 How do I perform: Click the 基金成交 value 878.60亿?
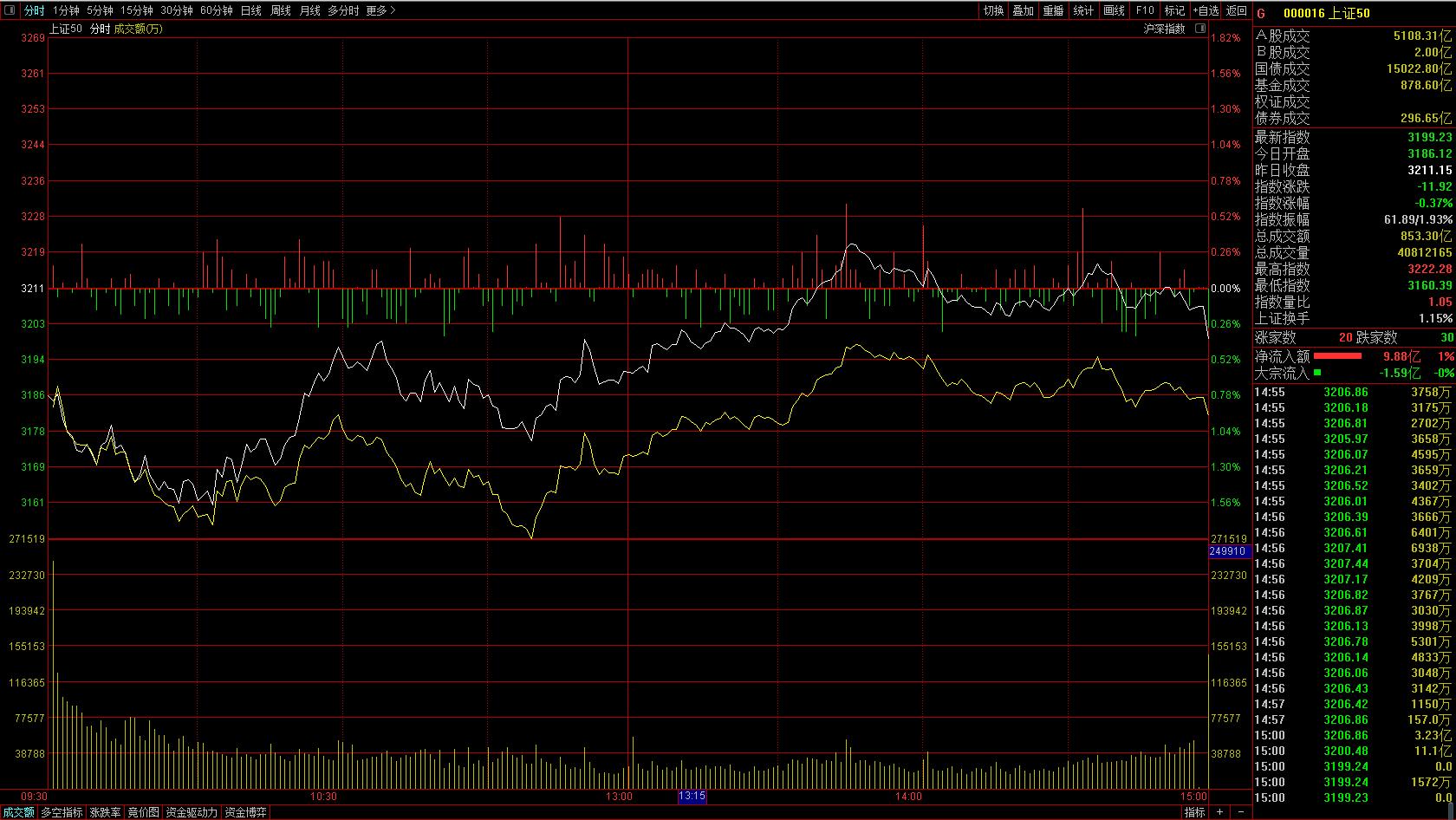1427,85
